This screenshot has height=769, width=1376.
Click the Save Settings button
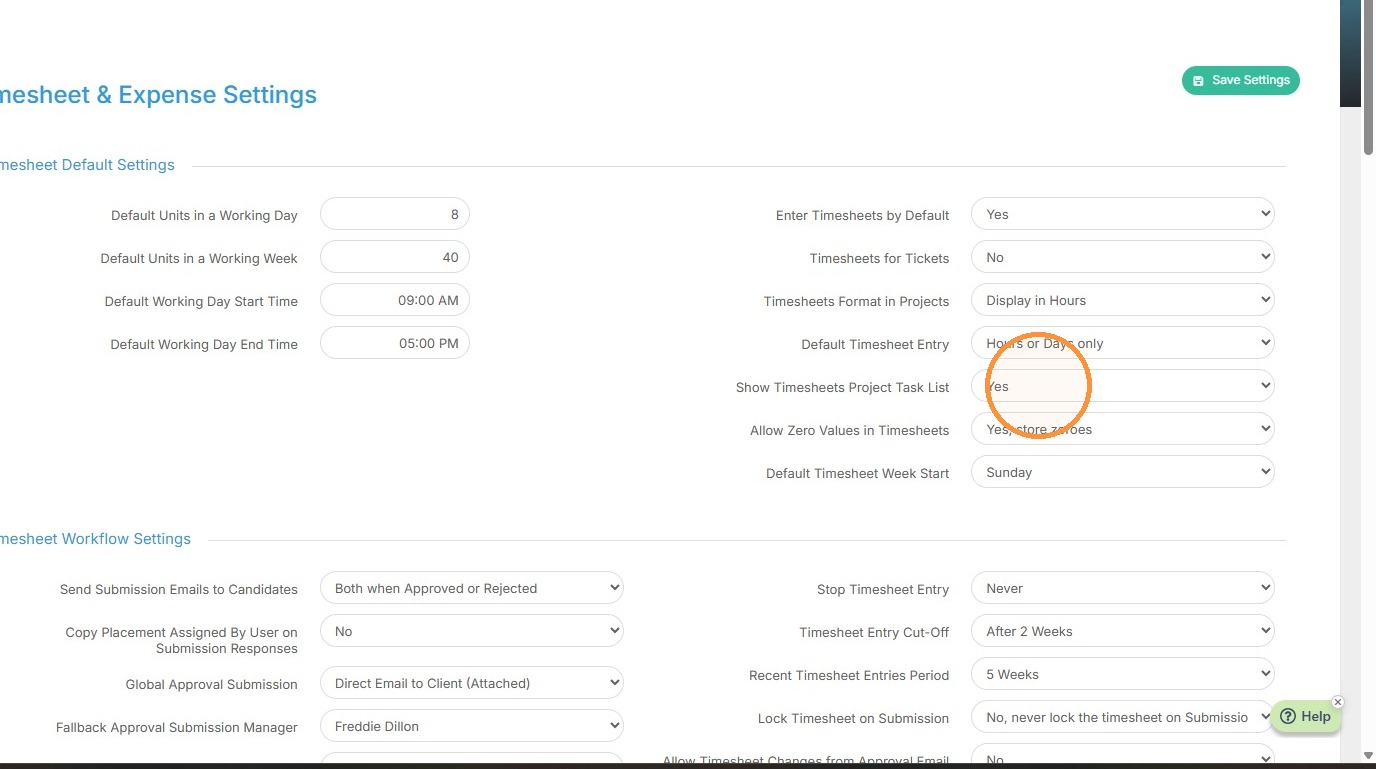point(1240,80)
